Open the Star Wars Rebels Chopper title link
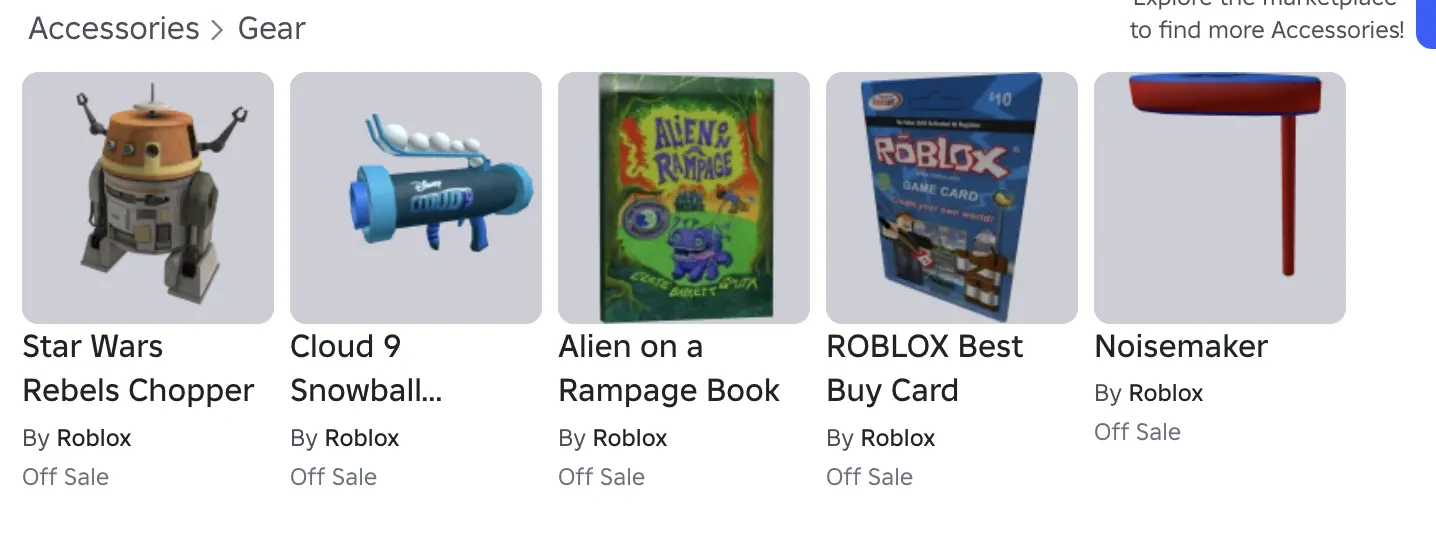 (x=138, y=368)
